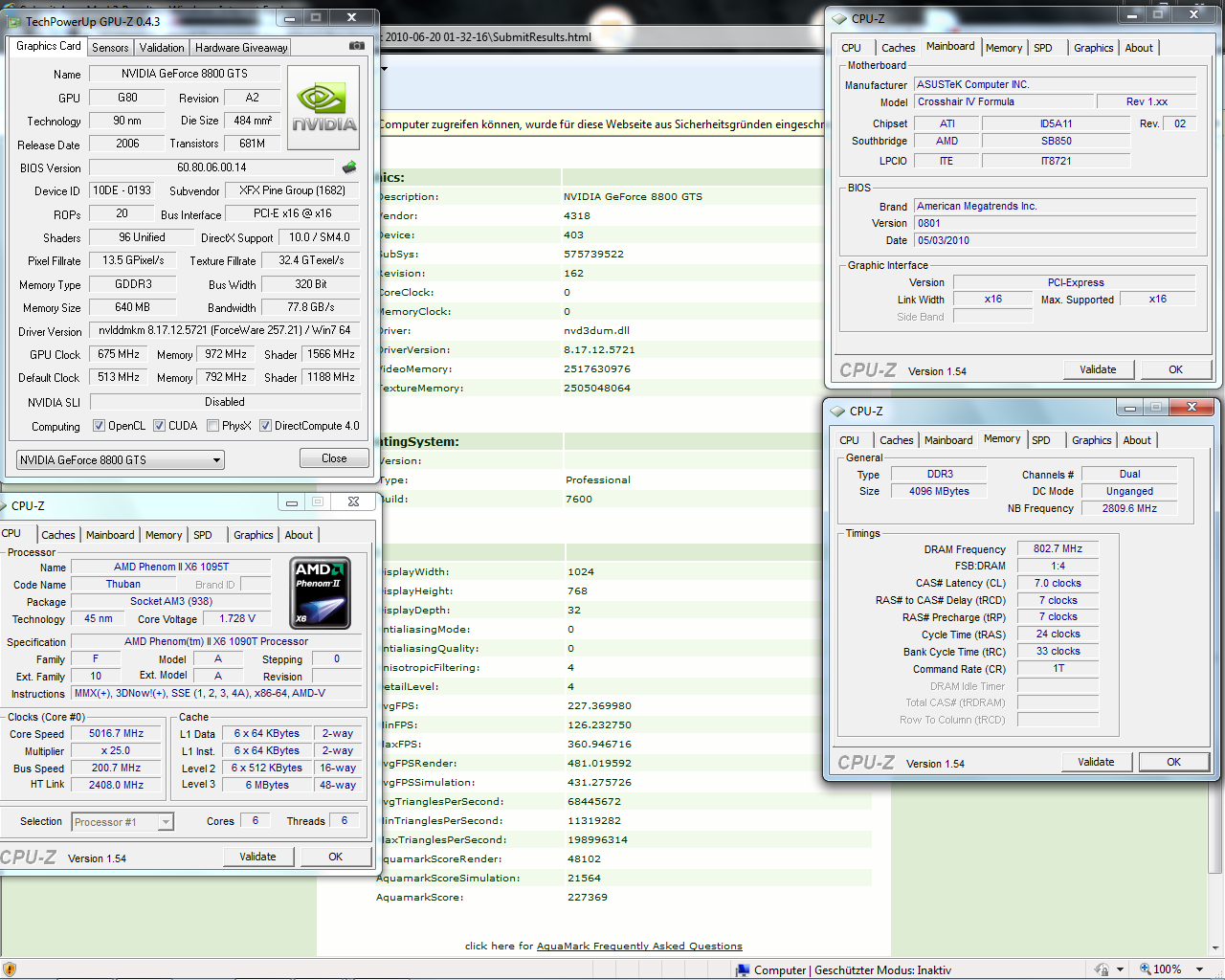1225x980 pixels.
Task: Open the SPD tab in the CPU-Z processor window
Action: point(203,536)
